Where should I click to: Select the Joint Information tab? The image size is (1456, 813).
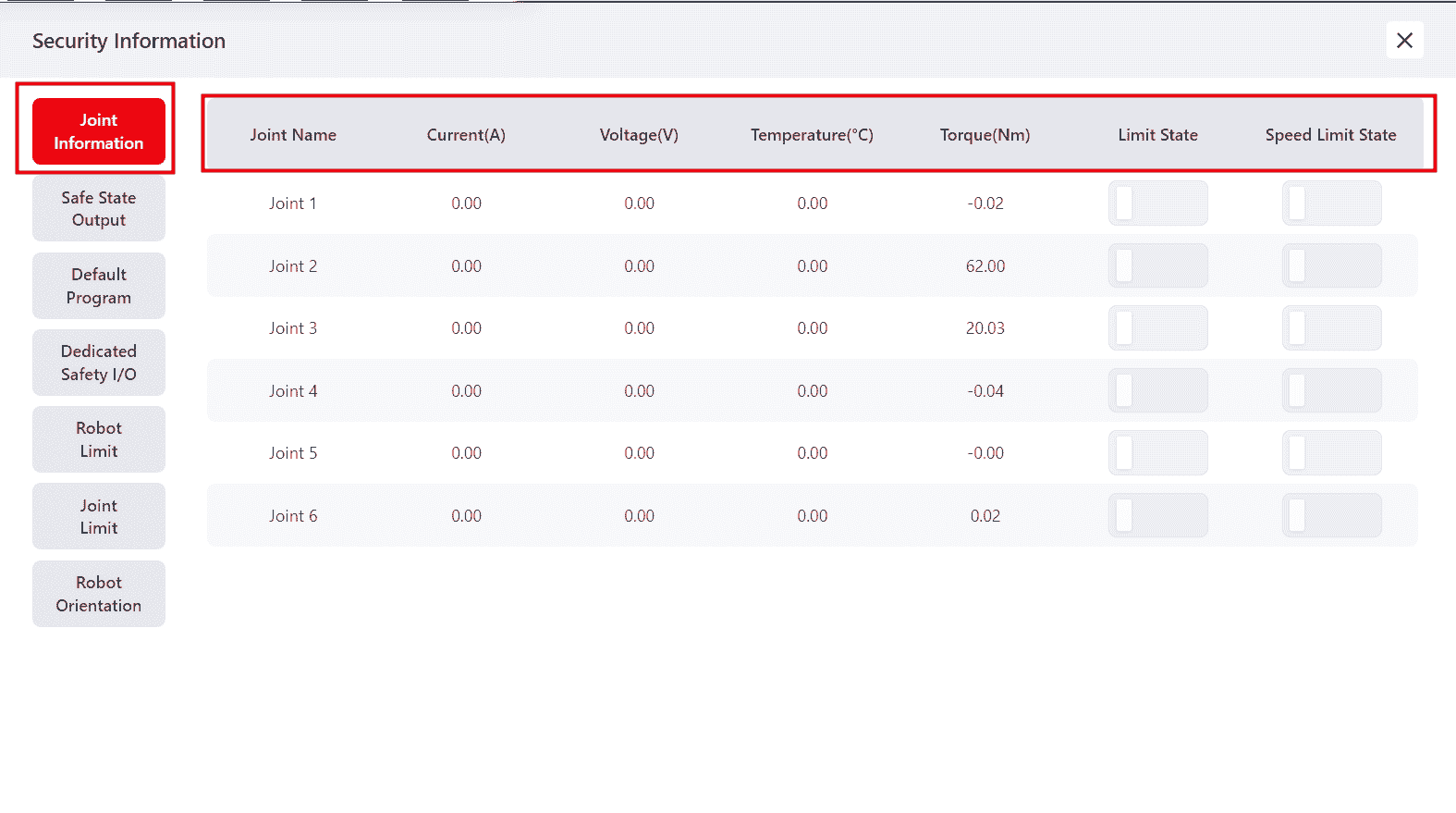99,131
